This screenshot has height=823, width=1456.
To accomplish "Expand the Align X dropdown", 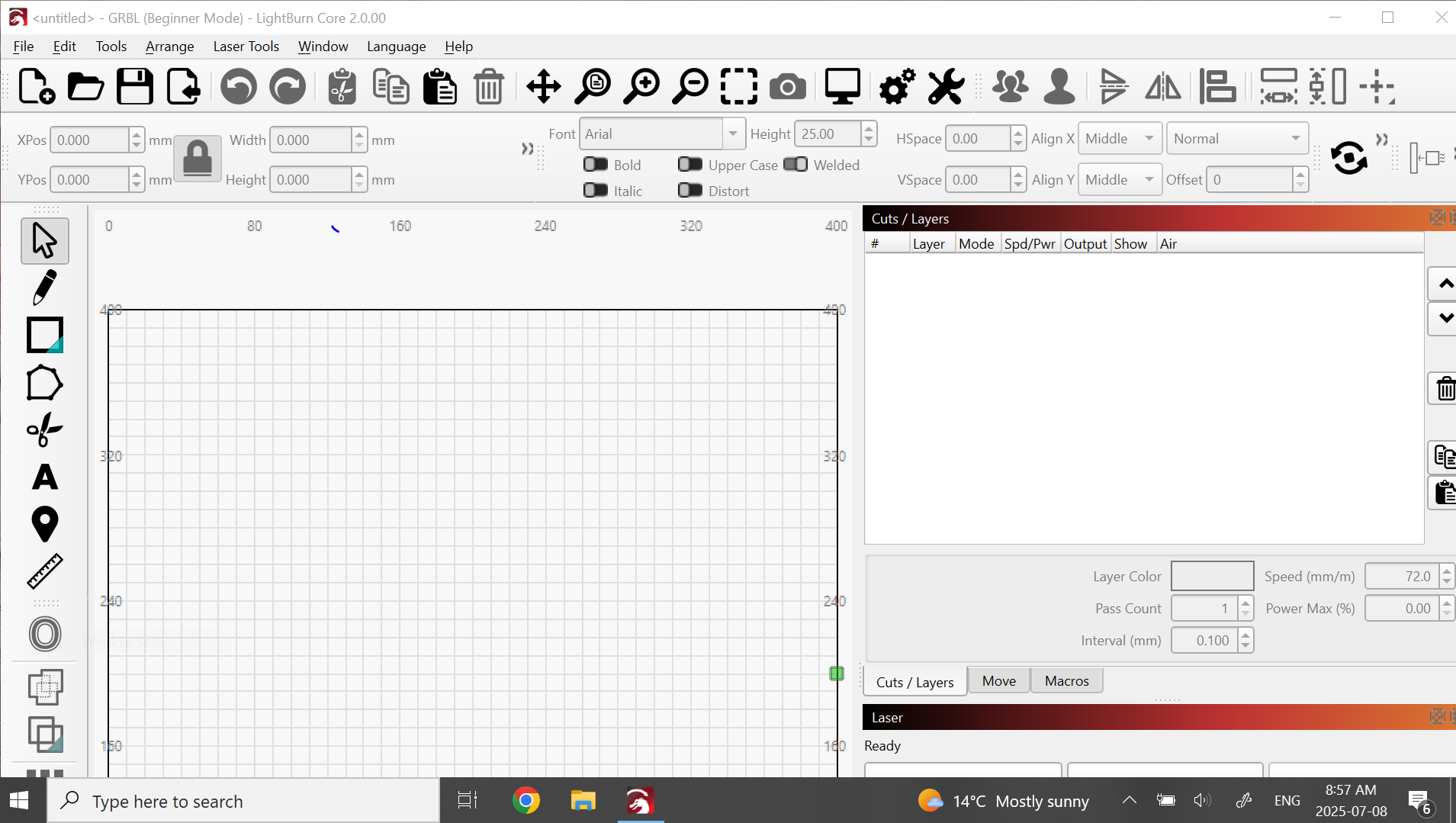I will [1119, 139].
